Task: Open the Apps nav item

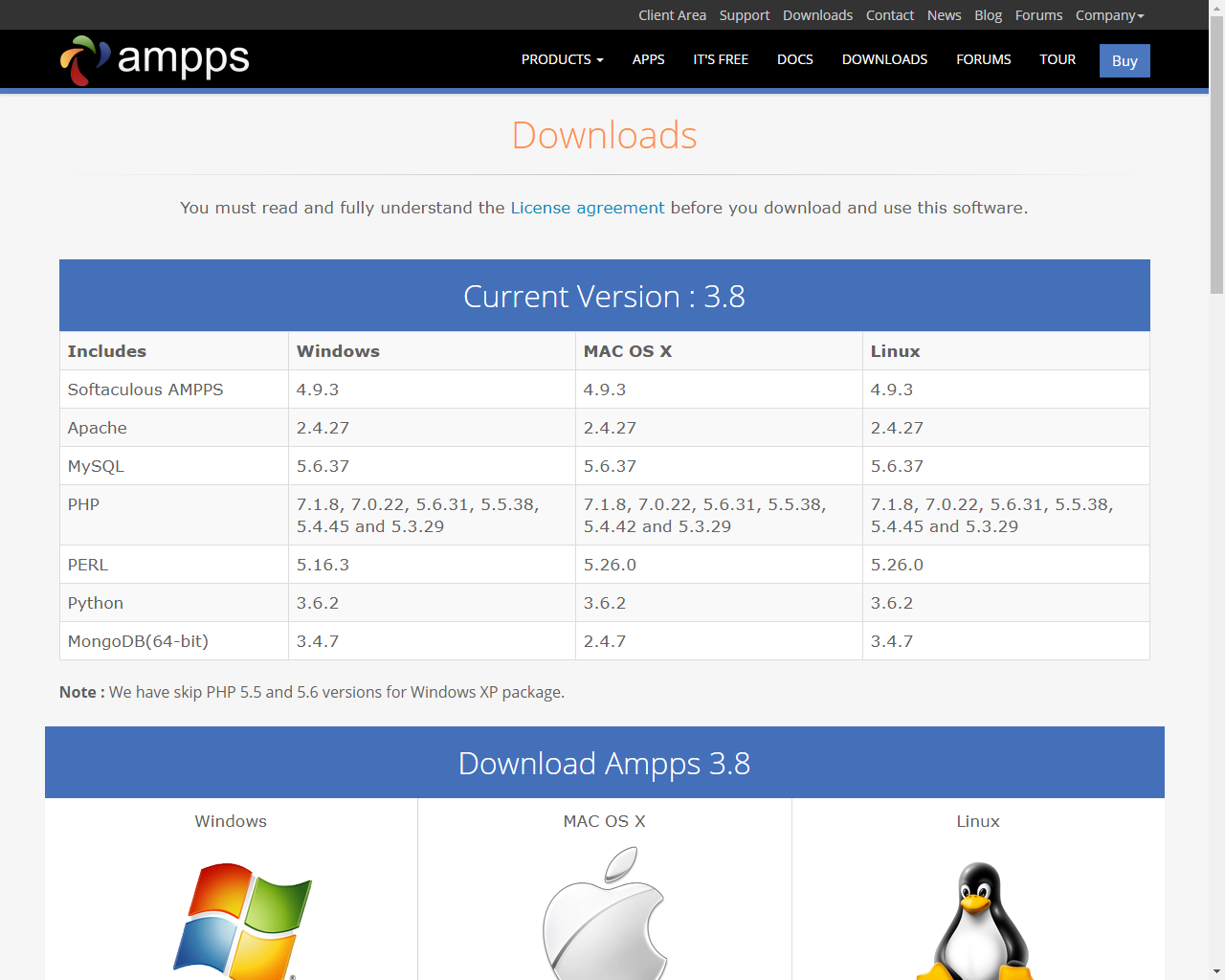Action: click(x=648, y=59)
